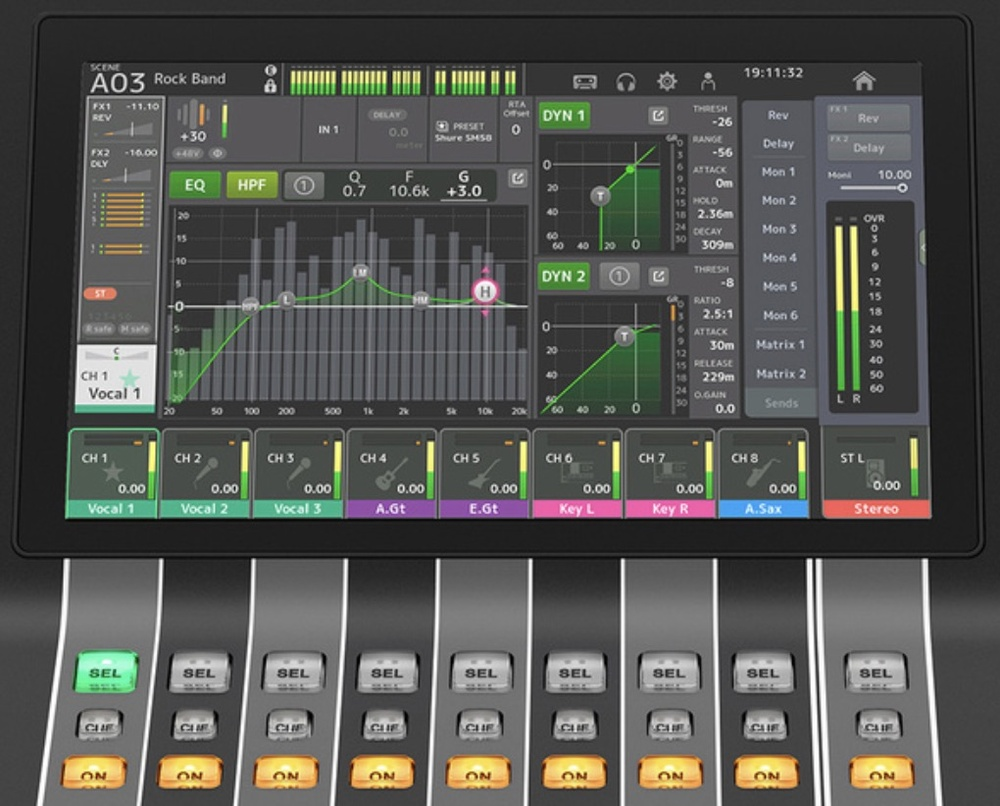This screenshot has height=806, width=1000.
Task: Open the EQ section pop-out icon
Action: 517,178
